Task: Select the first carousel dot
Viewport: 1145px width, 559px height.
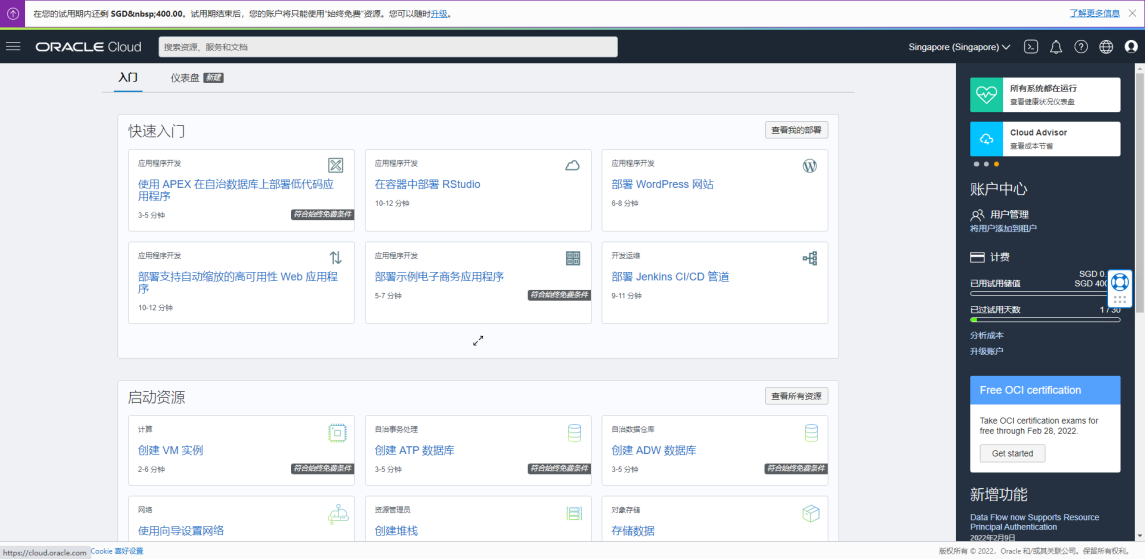Action: pos(976,164)
